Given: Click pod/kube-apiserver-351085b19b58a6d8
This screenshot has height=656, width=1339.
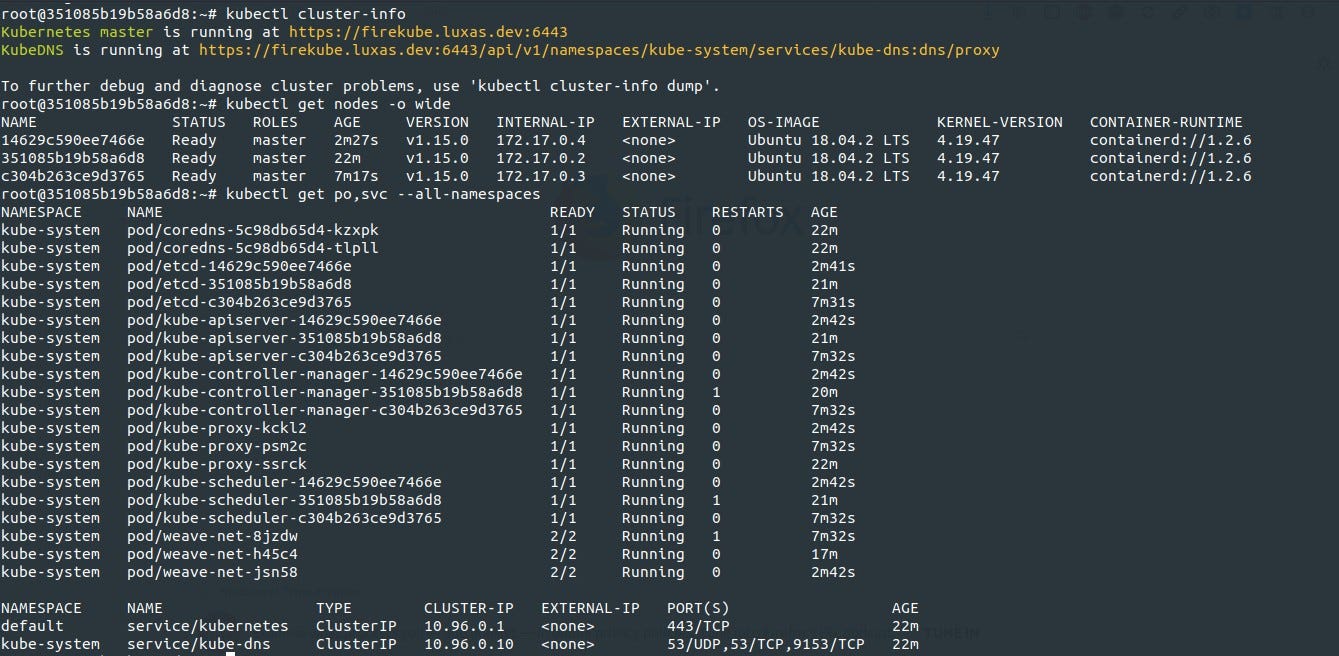Looking at the screenshot, I should tap(284, 338).
